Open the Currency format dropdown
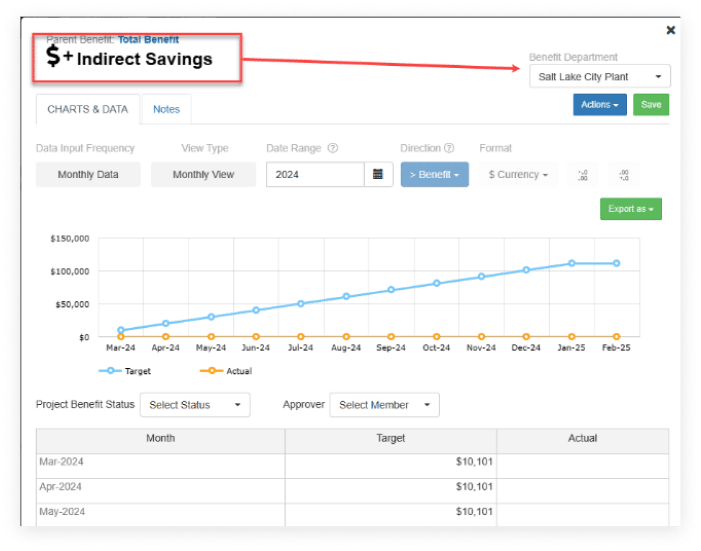 pyautogui.click(x=519, y=174)
